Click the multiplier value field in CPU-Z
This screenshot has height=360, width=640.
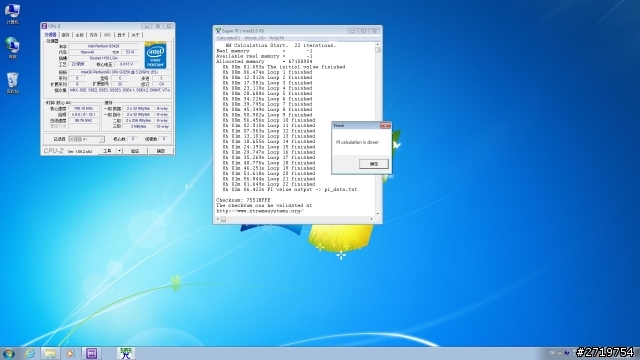click(83, 115)
